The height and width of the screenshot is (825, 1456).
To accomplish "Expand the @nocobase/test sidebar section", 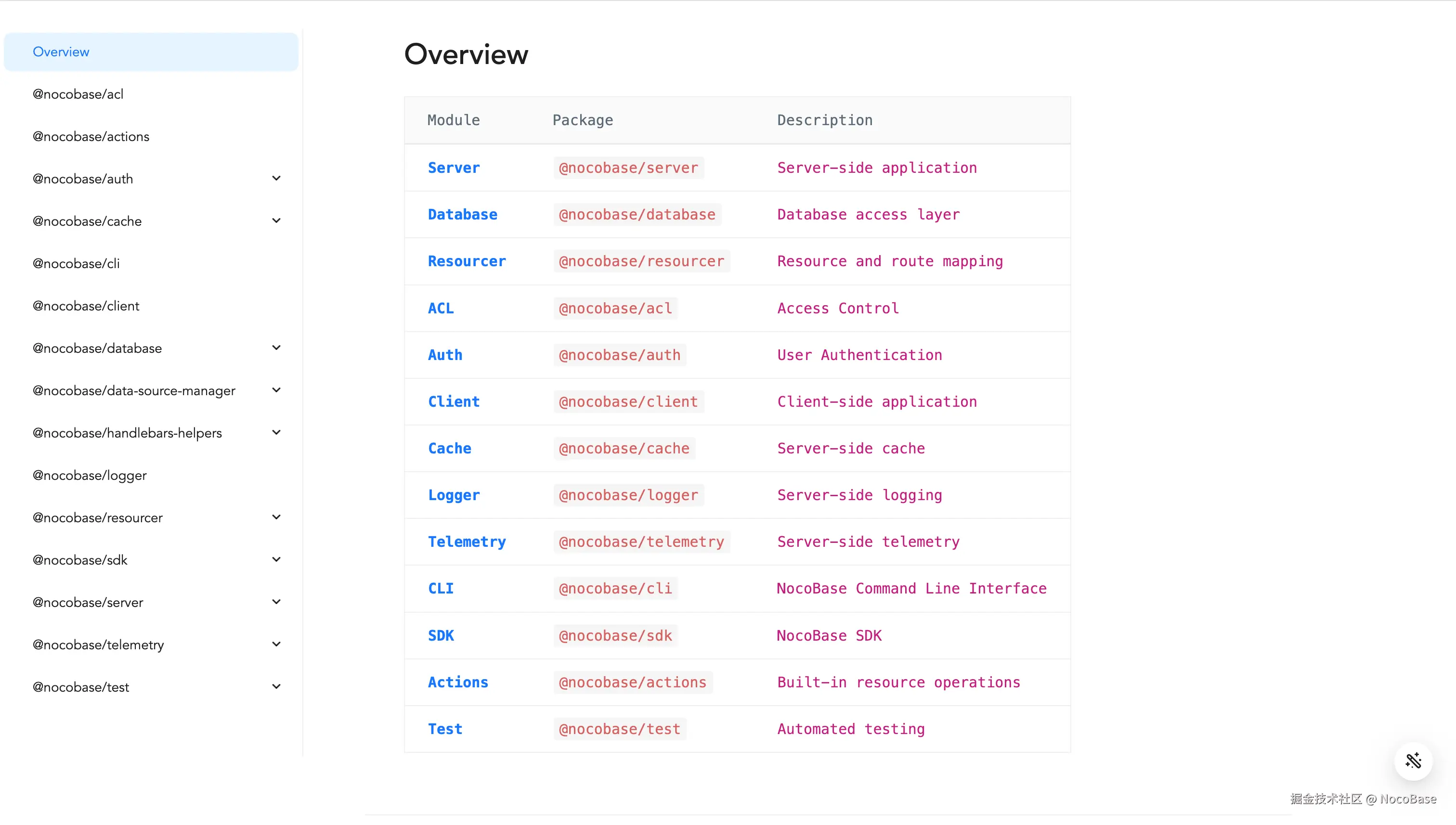I will (276, 686).
